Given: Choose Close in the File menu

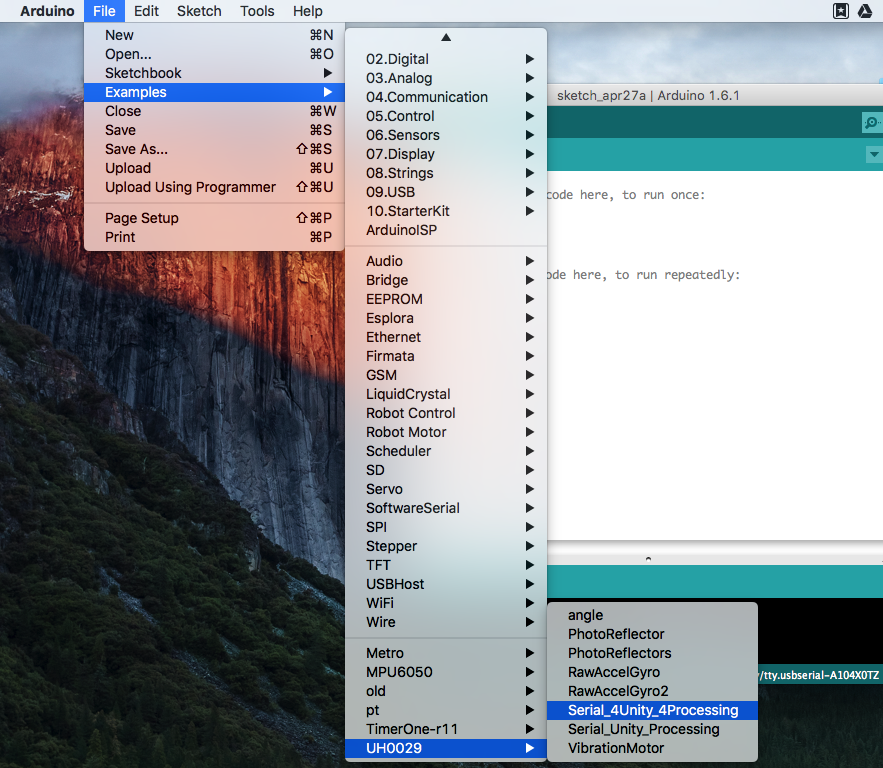Looking at the screenshot, I should [x=214, y=111].
